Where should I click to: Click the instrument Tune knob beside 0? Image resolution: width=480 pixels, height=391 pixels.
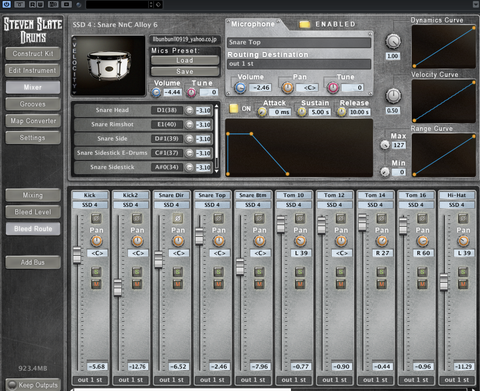coord(191,92)
